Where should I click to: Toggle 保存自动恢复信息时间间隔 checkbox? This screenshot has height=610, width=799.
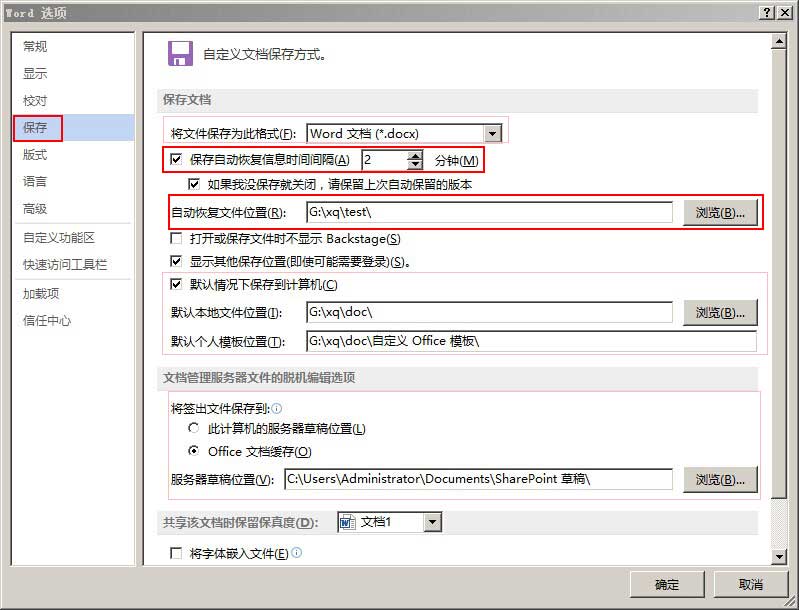click(176, 160)
